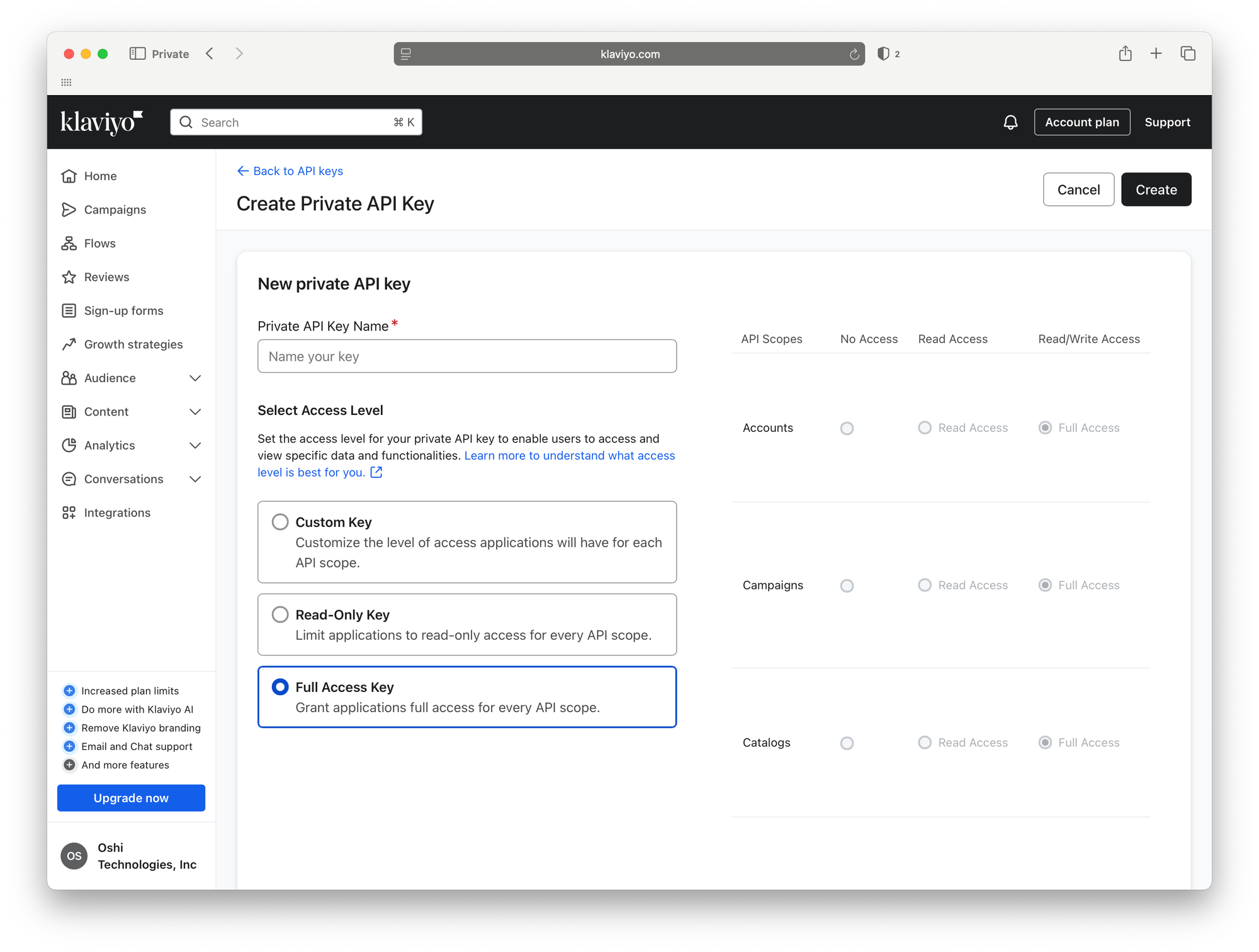Click the Integrations icon in sidebar
The height and width of the screenshot is (952, 1259).
pyautogui.click(x=69, y=513)
